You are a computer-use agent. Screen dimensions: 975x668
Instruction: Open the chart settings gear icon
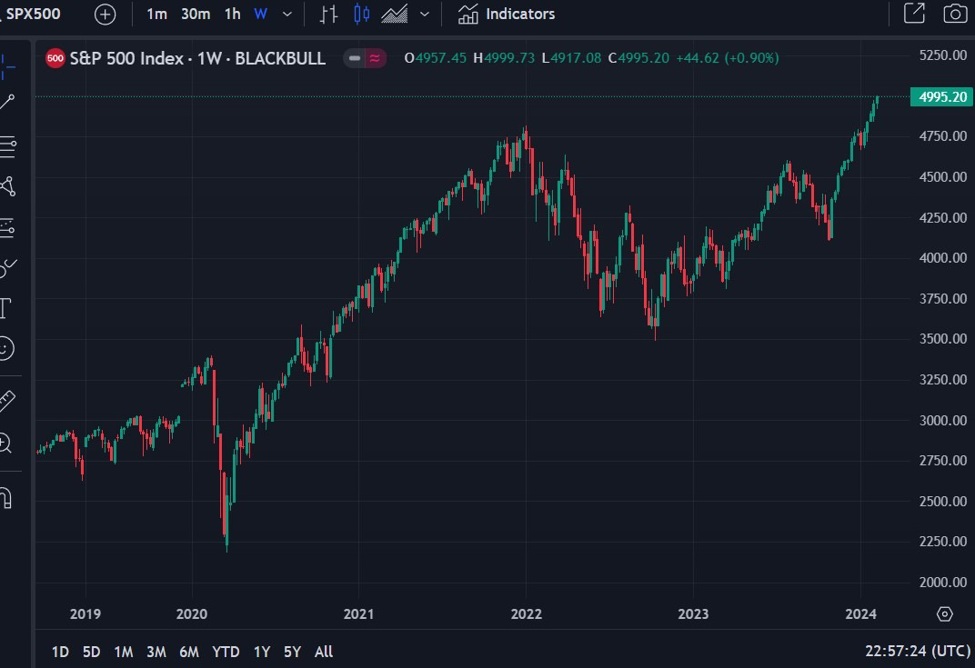[945, 613]
